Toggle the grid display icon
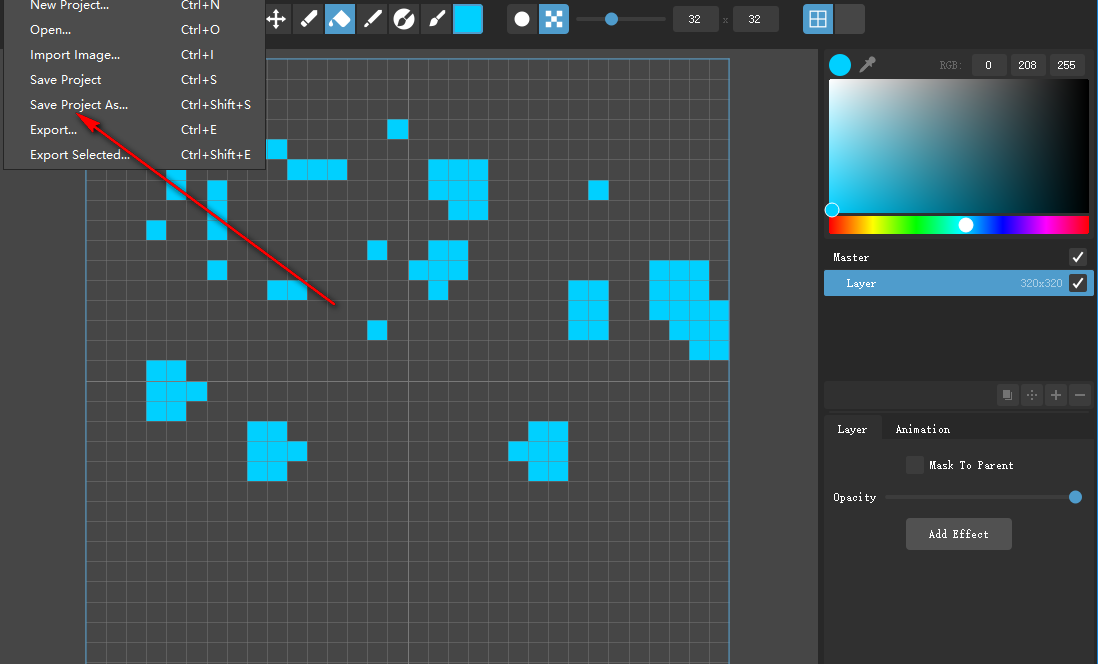The height and width of the screenshot is (664, 1100). click(x=816, y=18)
